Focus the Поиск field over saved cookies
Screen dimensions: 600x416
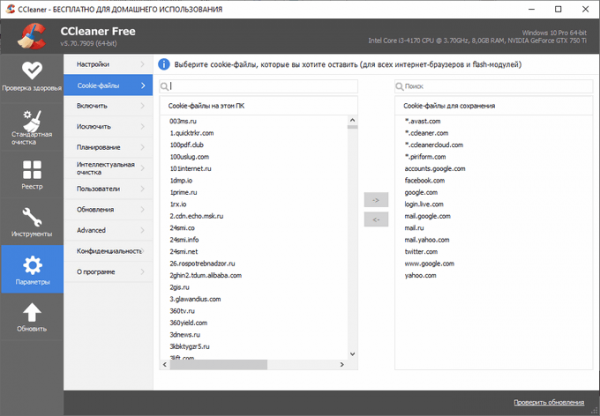pyautogui.click(x=494, y=86)
